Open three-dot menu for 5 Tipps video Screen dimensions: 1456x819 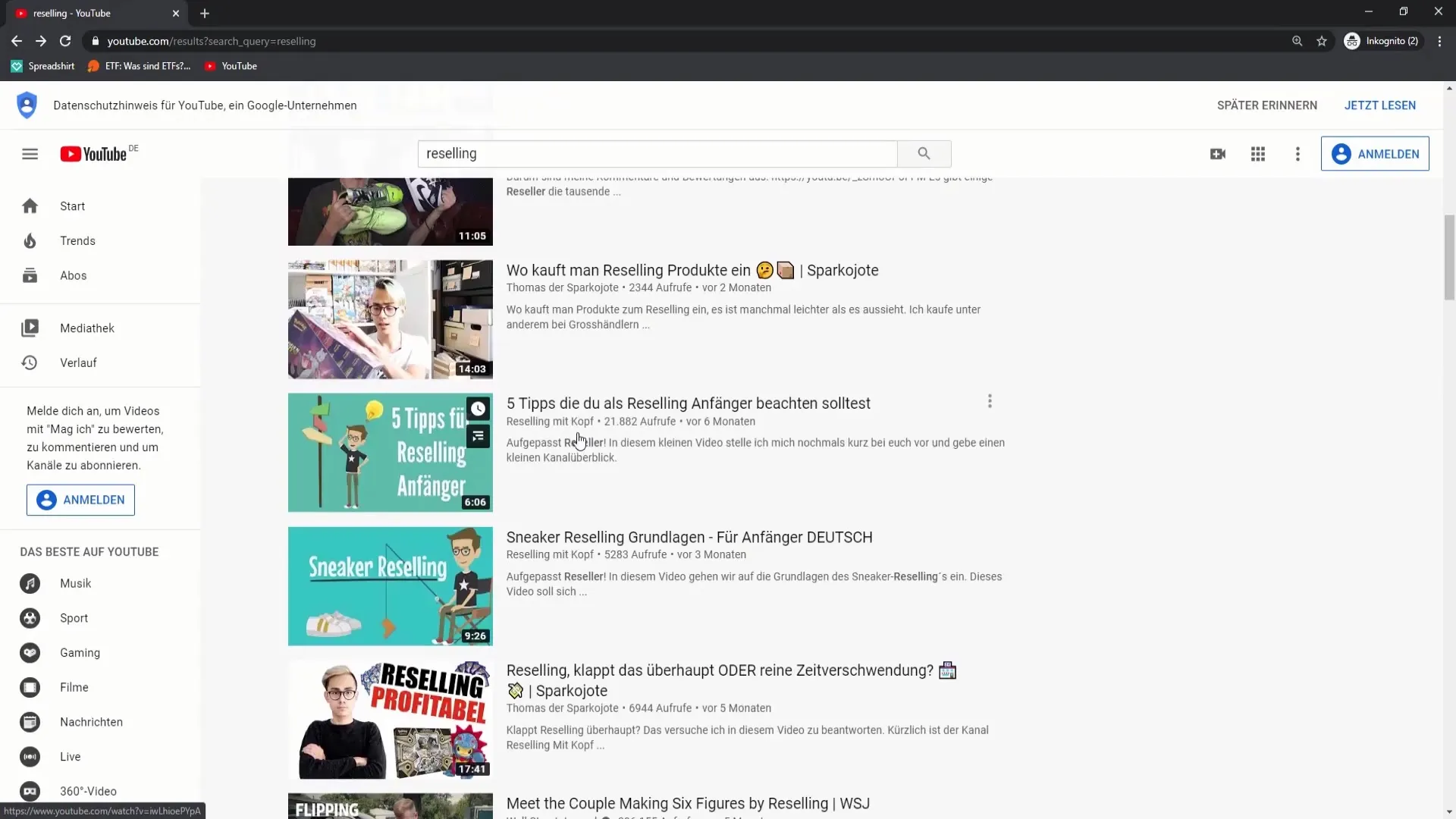pyautogui.click(x=990, y=401)
